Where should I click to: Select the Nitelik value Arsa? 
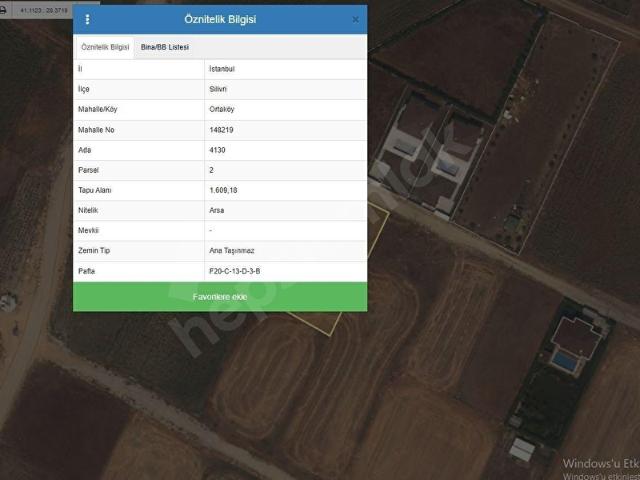pos(216,210)
